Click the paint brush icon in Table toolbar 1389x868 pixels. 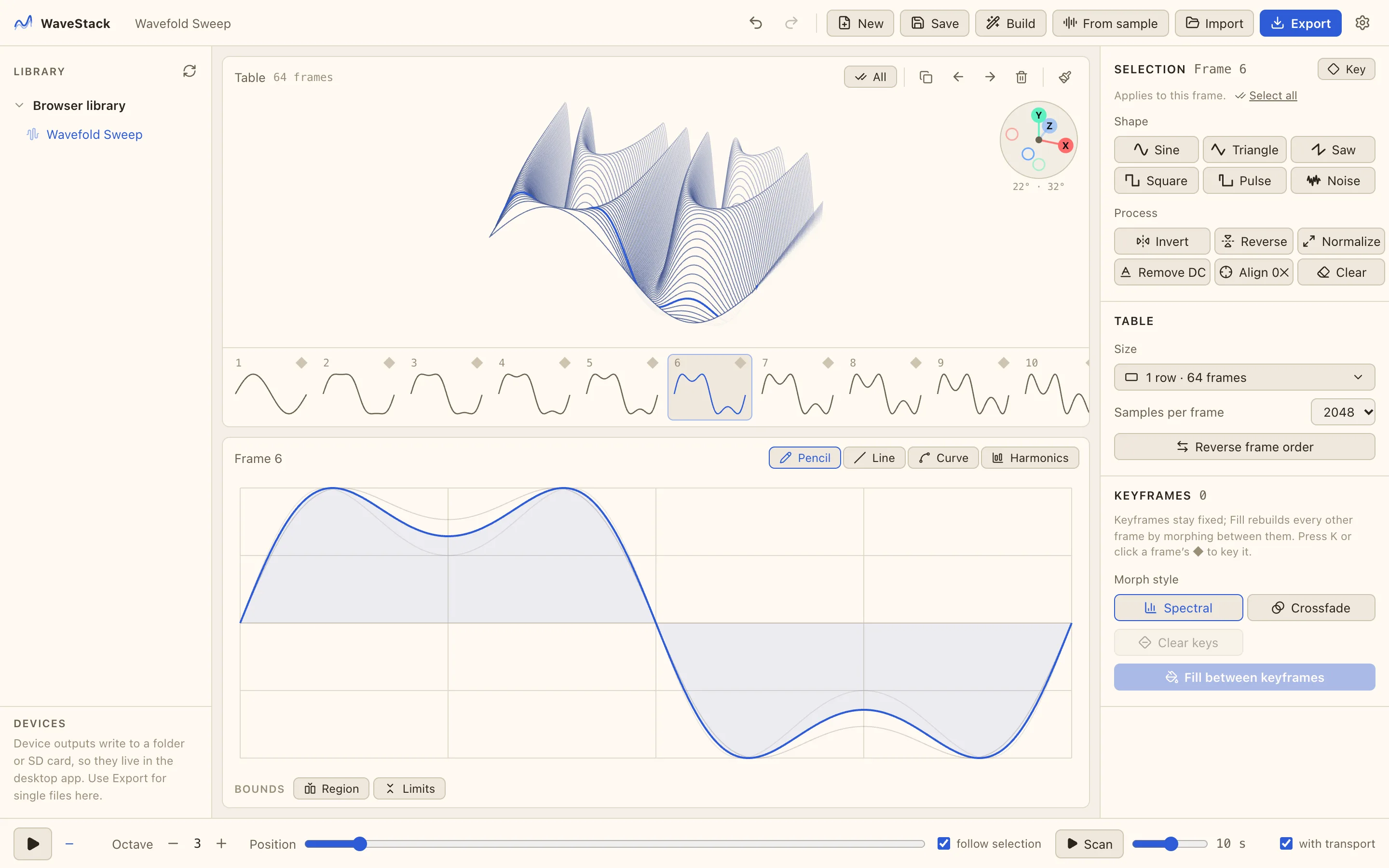[x=1065, y=77]
